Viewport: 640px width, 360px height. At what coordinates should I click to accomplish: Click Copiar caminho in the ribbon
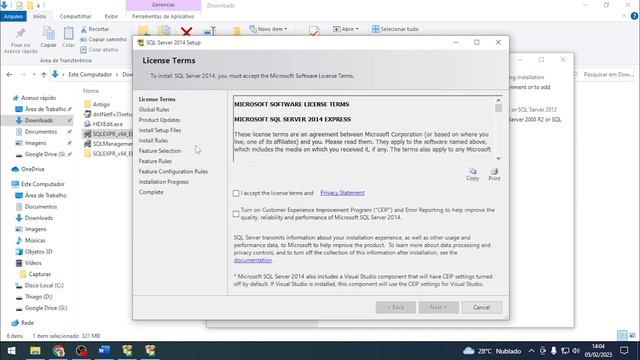[x=103, y=39]
